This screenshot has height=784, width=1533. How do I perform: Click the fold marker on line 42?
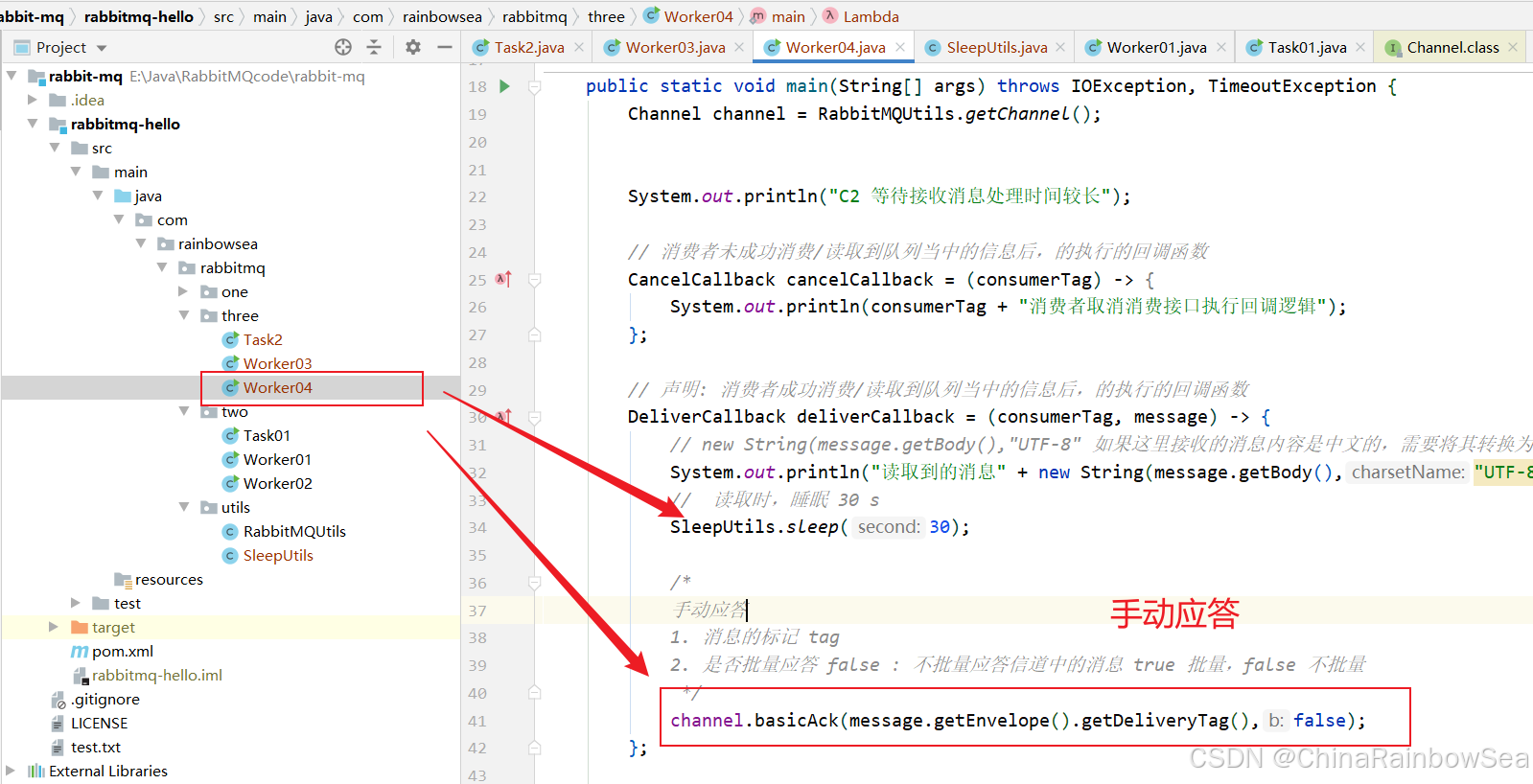535,748
